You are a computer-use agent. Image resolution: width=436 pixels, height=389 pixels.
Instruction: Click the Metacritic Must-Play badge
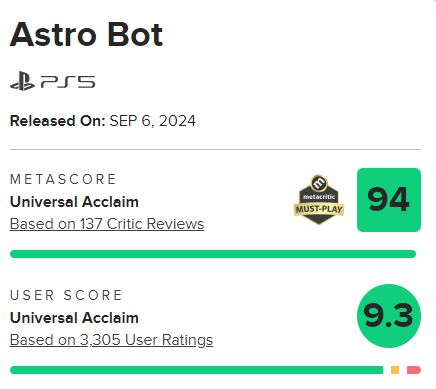click(319, 200)
